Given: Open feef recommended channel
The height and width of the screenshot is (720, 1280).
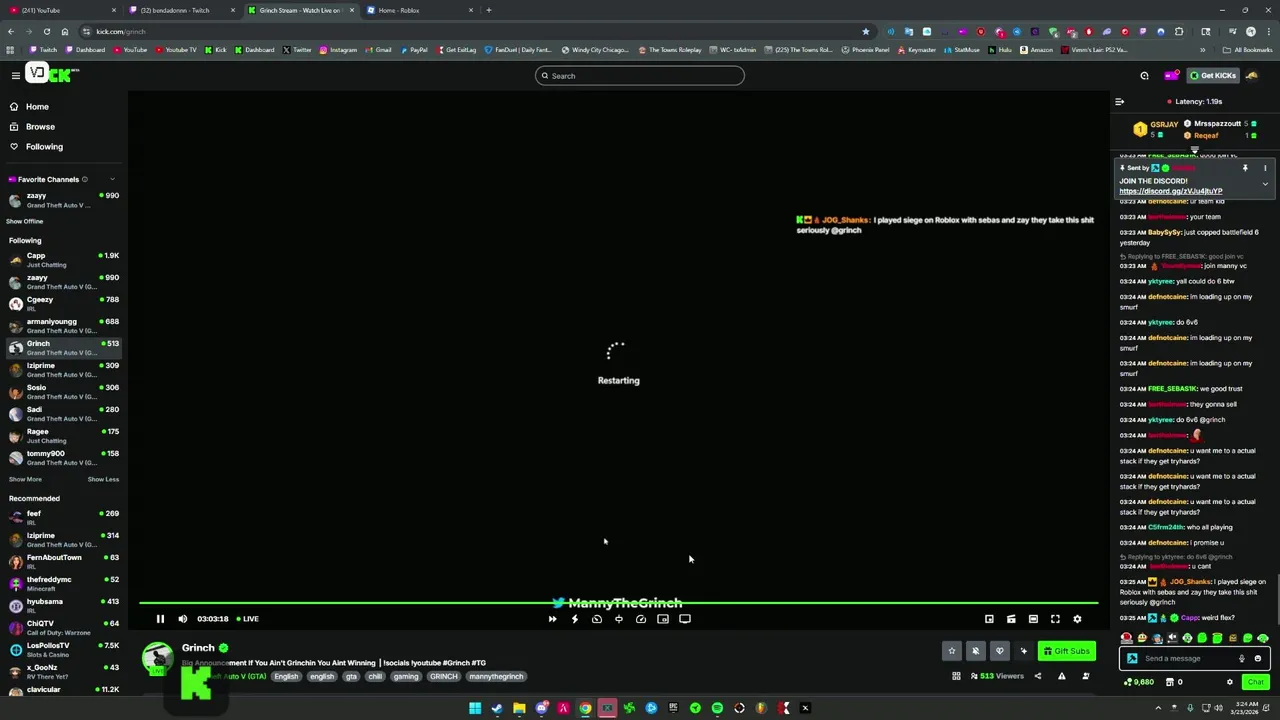Looking at the screenshot, I should tap(64, 518).
